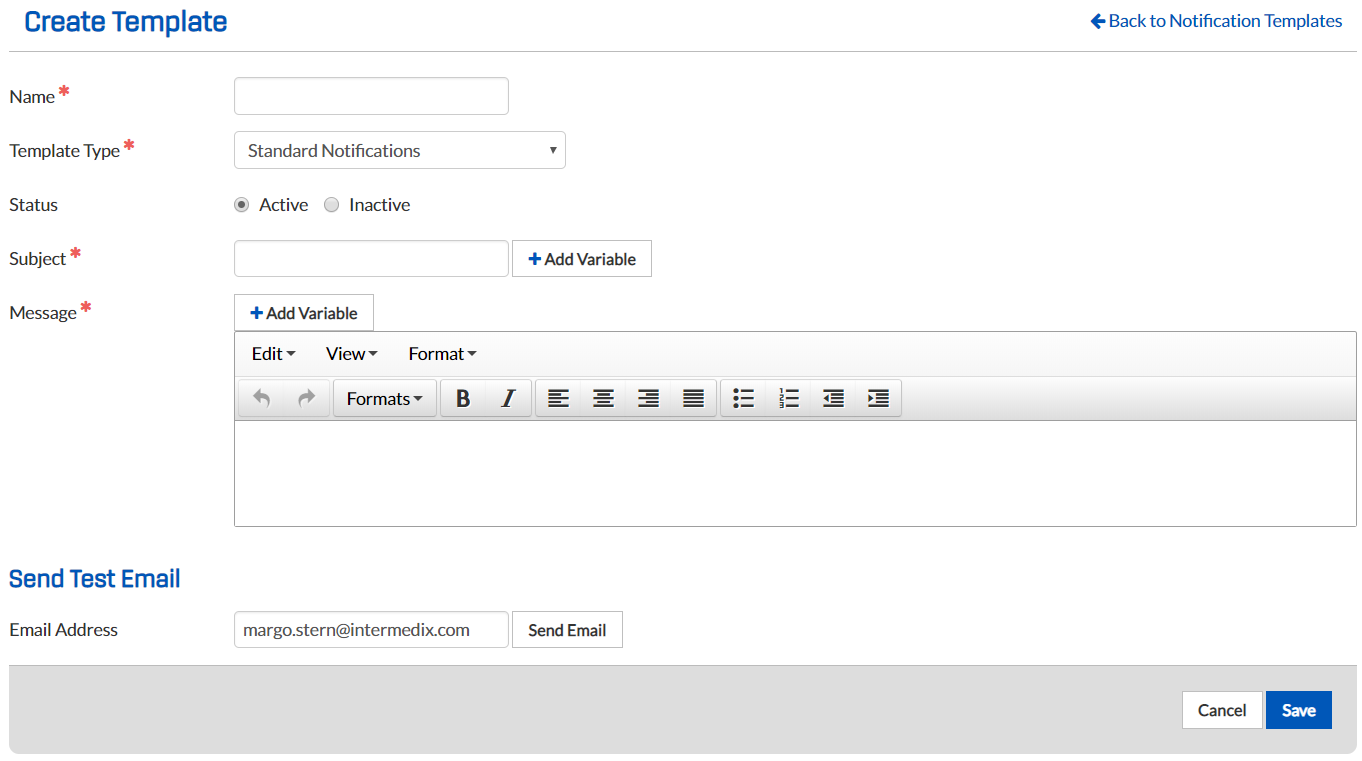Click the Redo arrow in editor toolbar
Image resolution: width=1362 pixels, height=761 pixels.
coord(307,398)
